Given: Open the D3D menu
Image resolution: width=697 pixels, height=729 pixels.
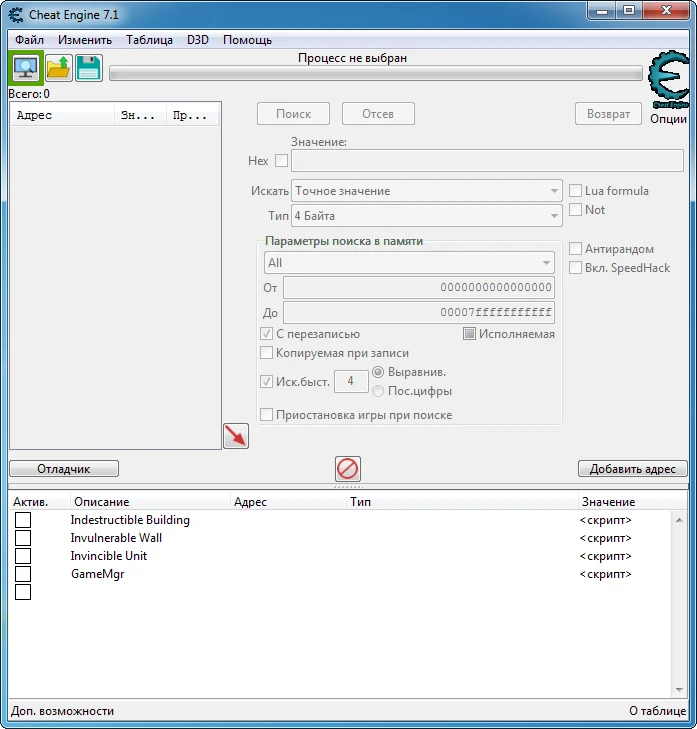Looking at the screenshot, I should 198,40.
